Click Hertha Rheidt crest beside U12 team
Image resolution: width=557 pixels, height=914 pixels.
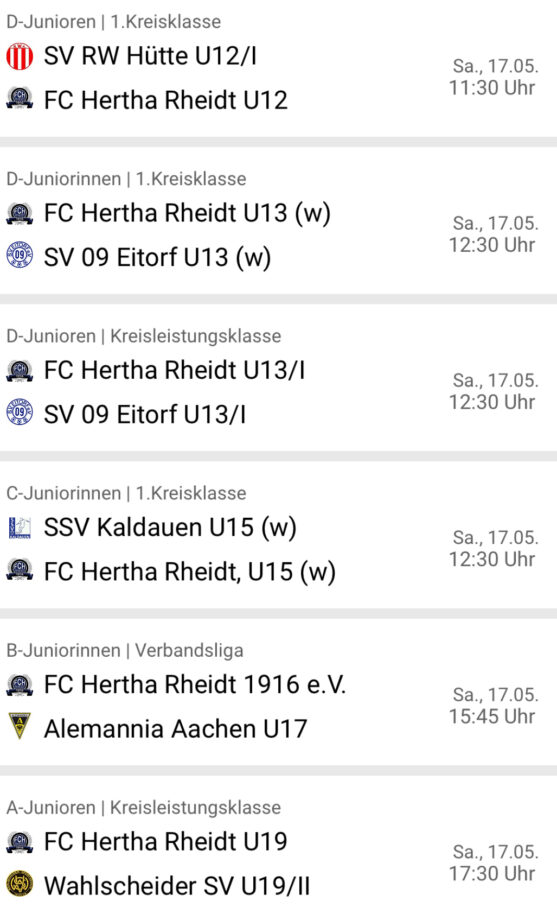[x=19, y=99]
